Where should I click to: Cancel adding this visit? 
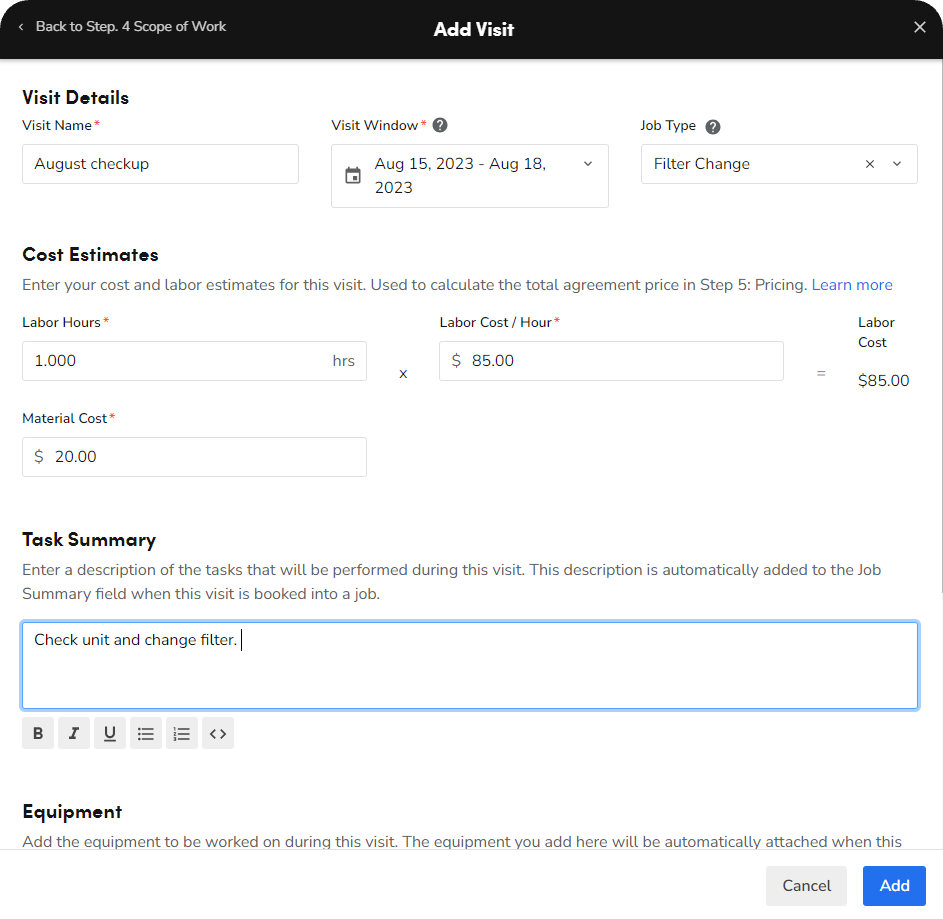pyautogui.click(x=806, y=886)
